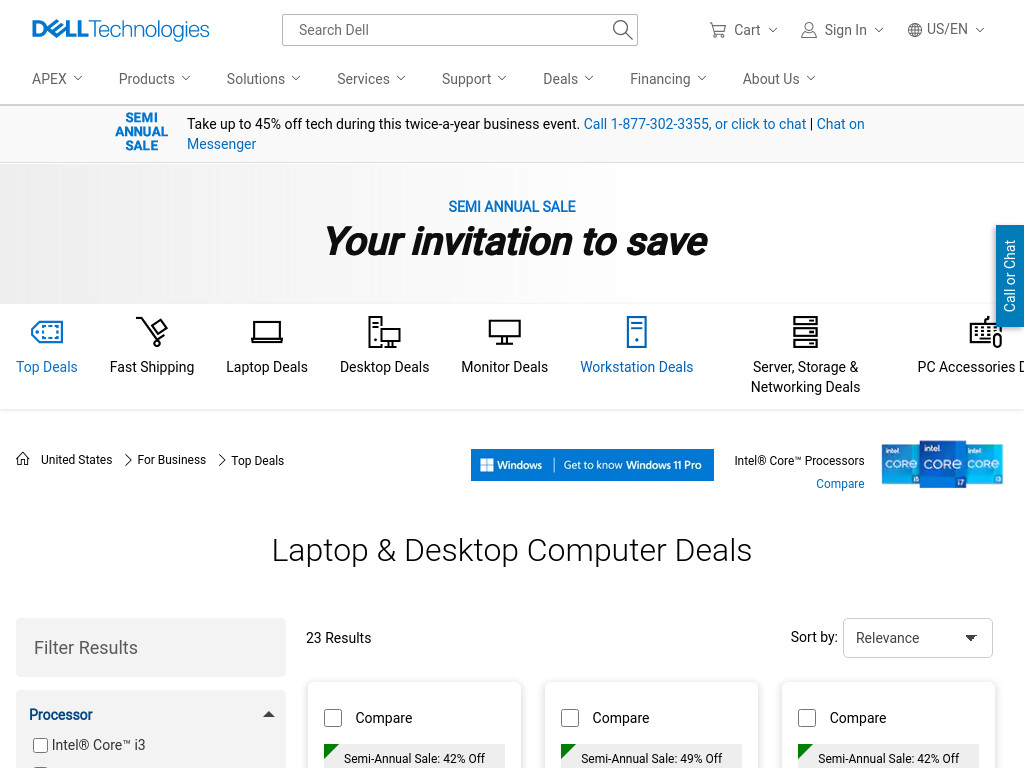
Task: Click the Windows 11 Pro banner
Action: 592,465
